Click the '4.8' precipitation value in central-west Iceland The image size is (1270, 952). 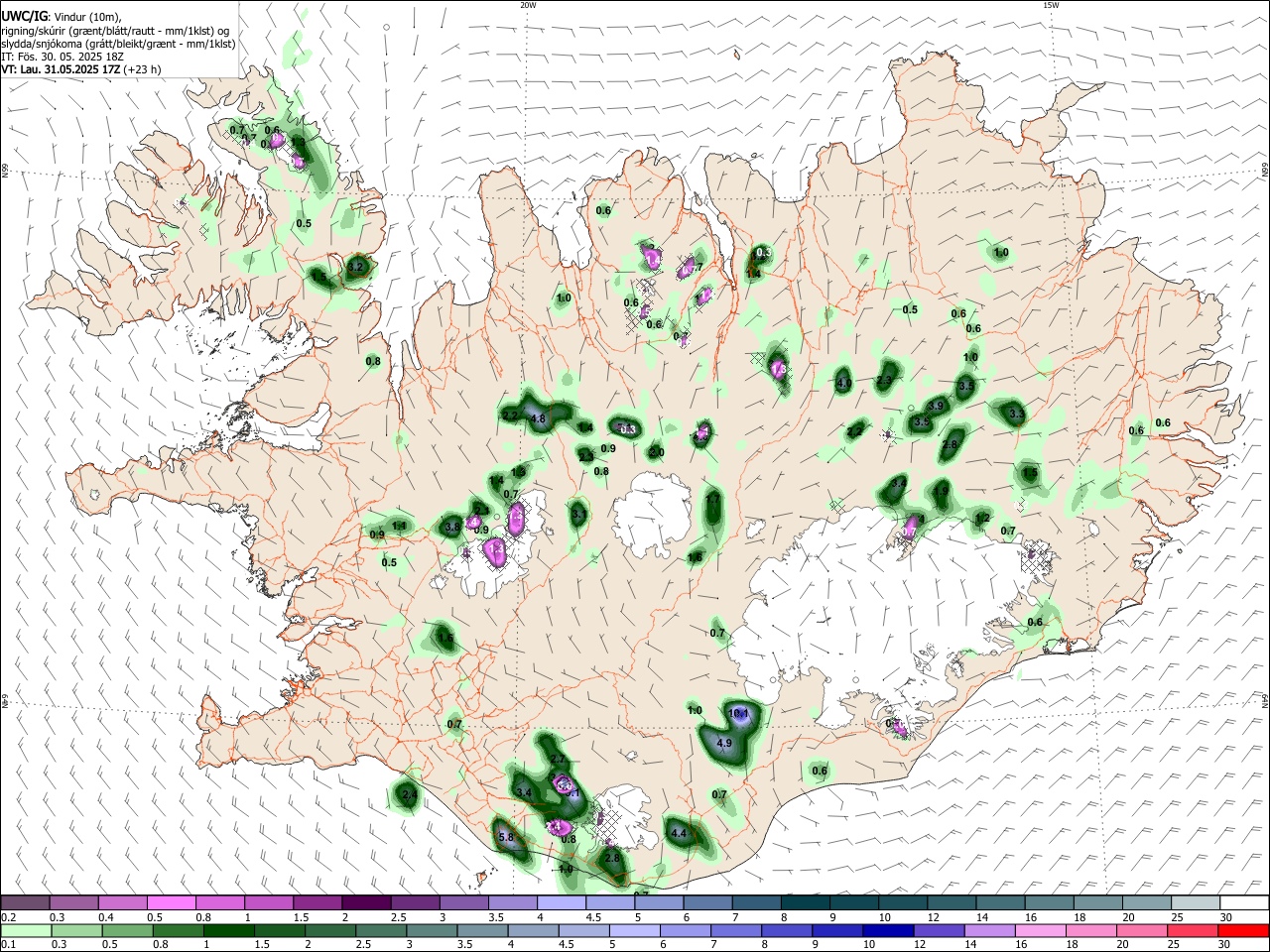point(539,419)
